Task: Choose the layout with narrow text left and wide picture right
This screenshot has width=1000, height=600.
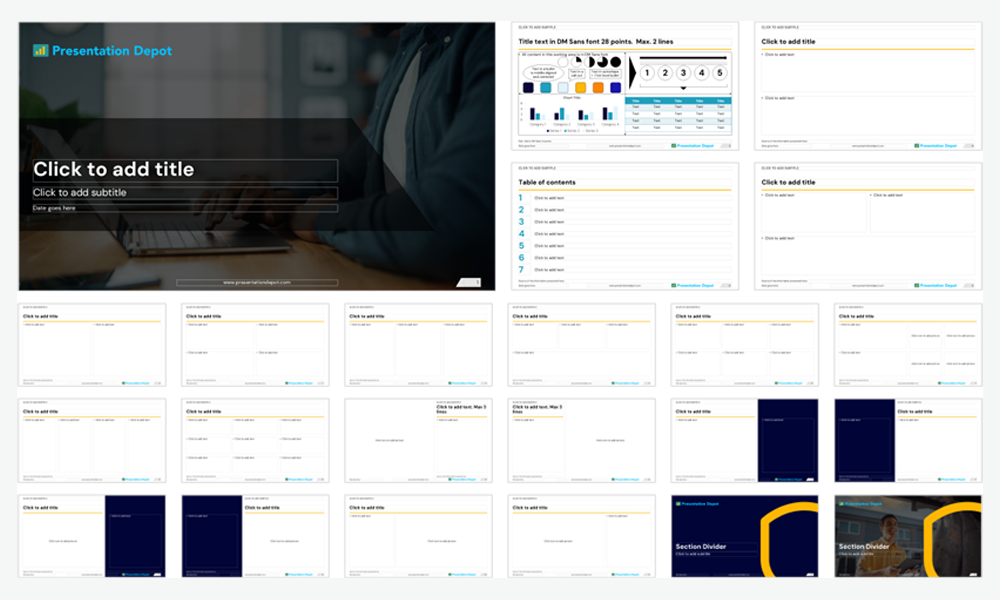Action: (x=418, y=536)
